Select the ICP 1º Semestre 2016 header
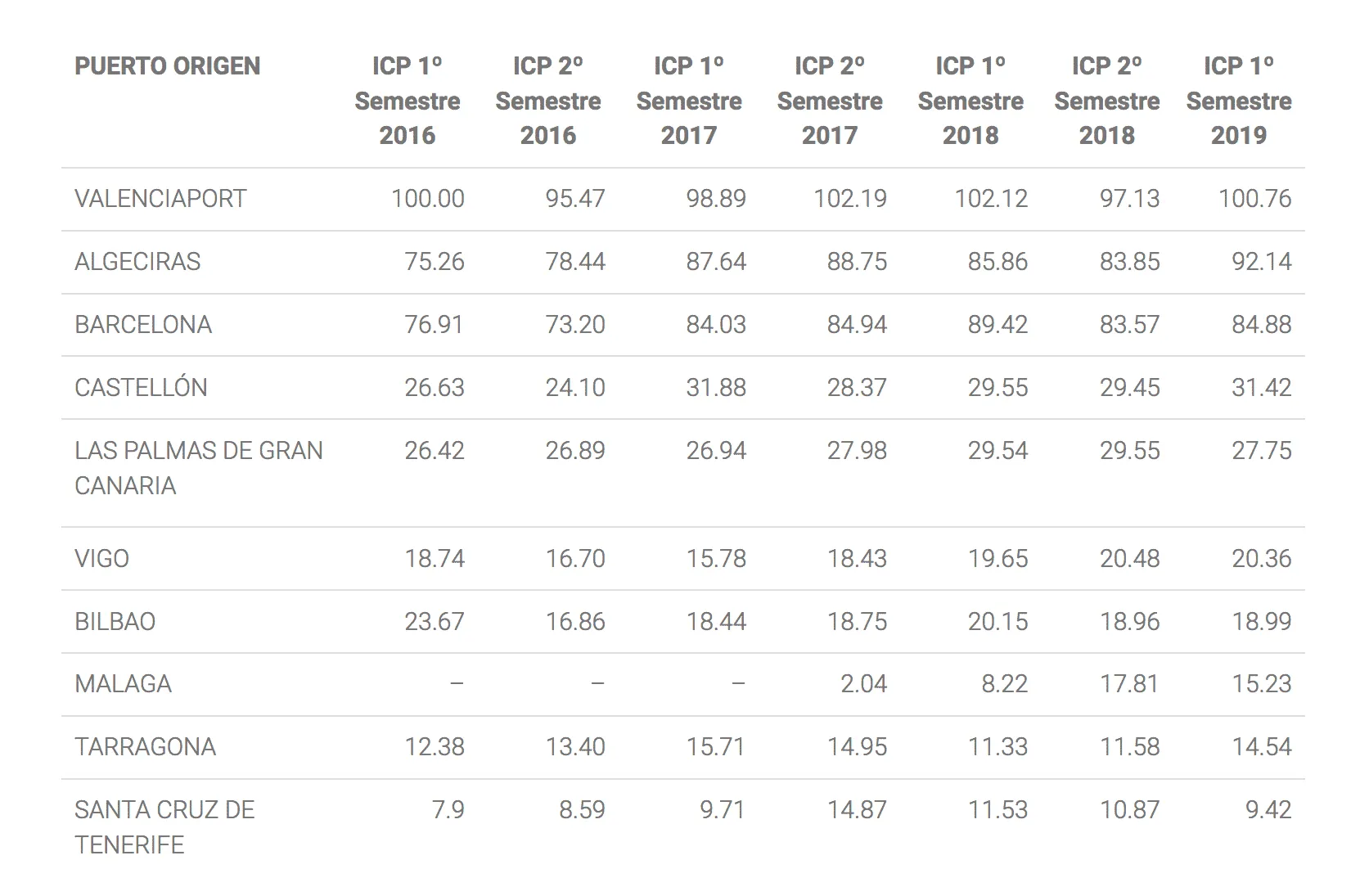The width and height of the screenshot is (1360, 896). [407, 100]
